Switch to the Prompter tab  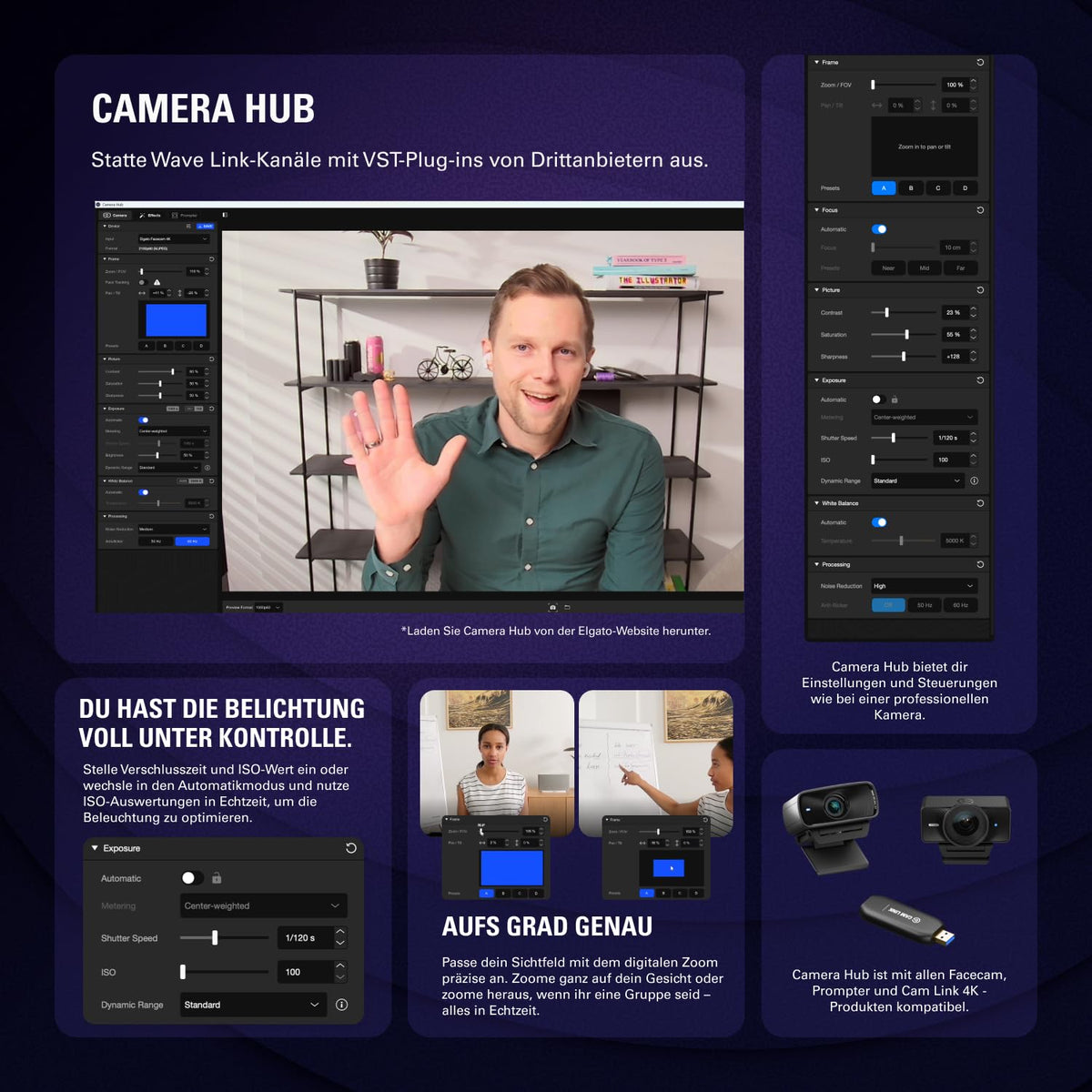(x=185, y=216)
